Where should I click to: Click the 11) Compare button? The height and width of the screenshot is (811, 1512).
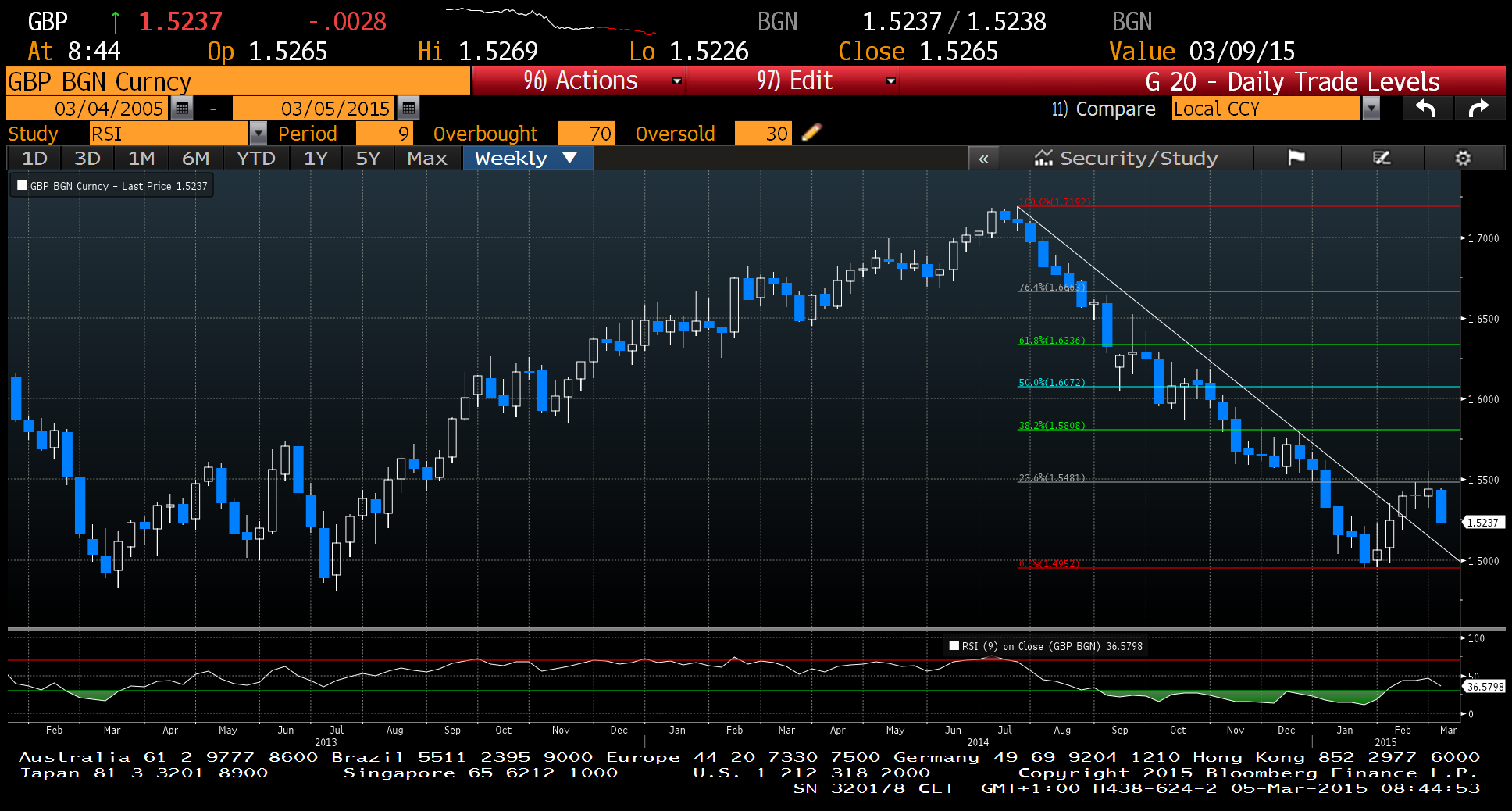pos(1103,109)
